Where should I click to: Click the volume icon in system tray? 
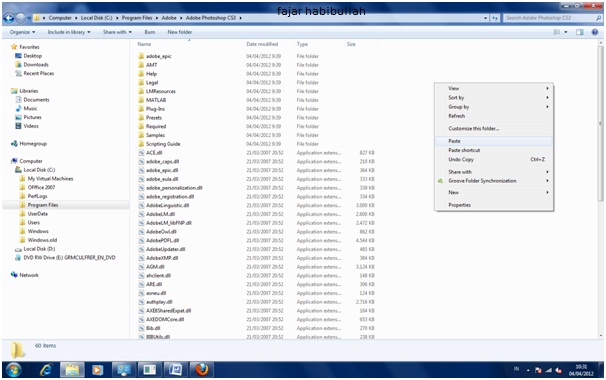[558, 370]
